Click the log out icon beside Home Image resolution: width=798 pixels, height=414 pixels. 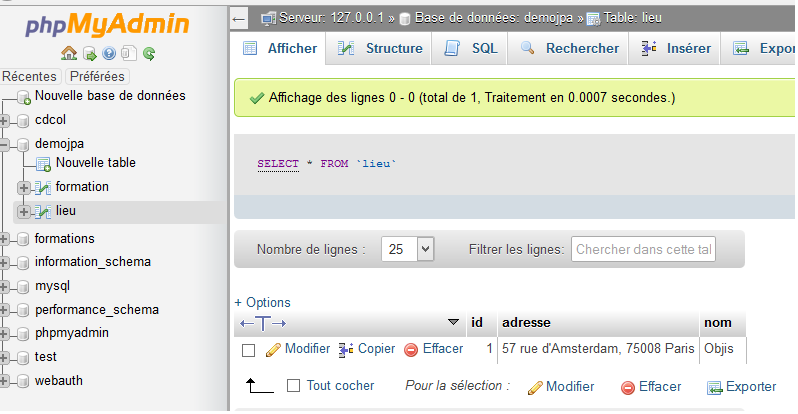[89, 53]
